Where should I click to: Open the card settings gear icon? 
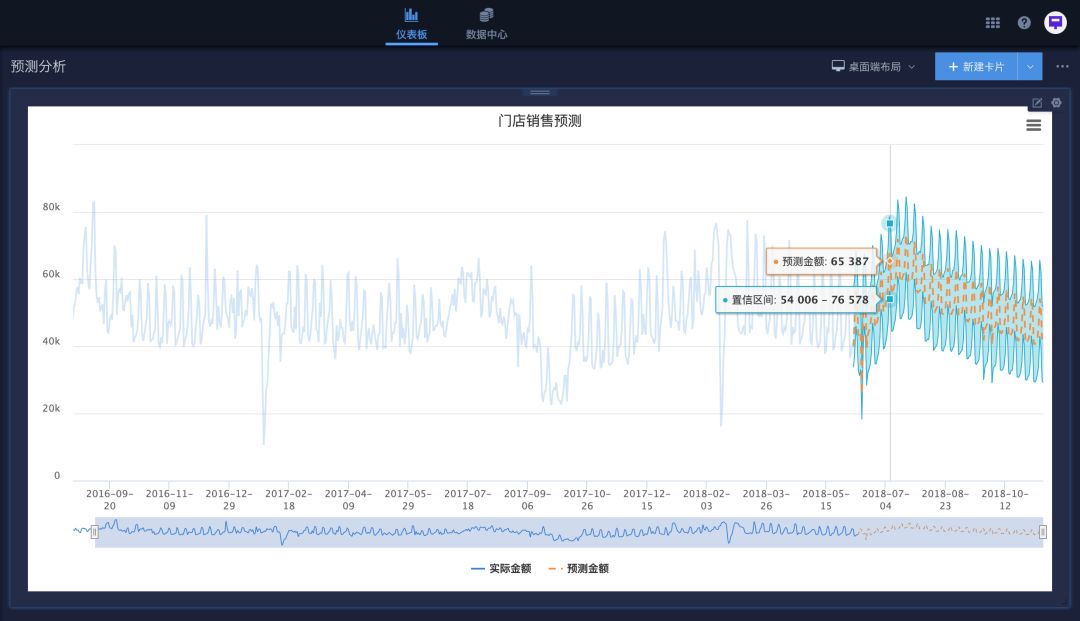[x=1056, y=103]
